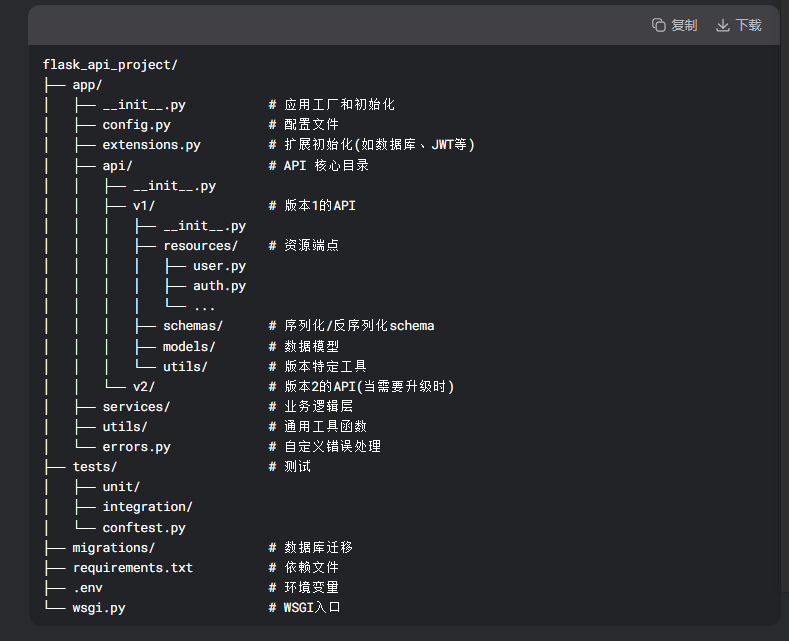
Task: Click utils/ with 通用工具函数 comment
Action: [x=125, y=427]
